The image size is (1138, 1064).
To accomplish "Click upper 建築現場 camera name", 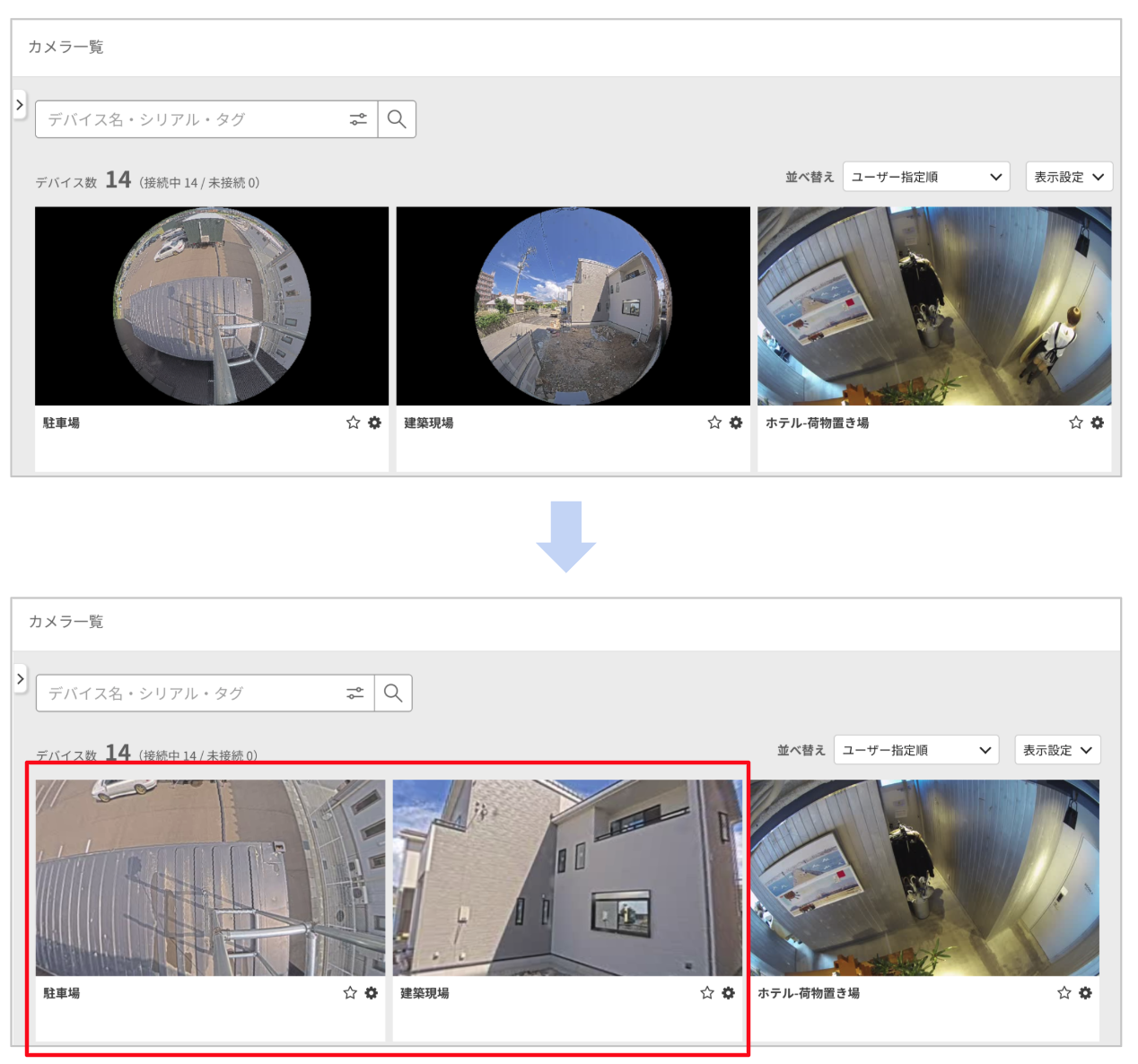I will coord(428,423).
